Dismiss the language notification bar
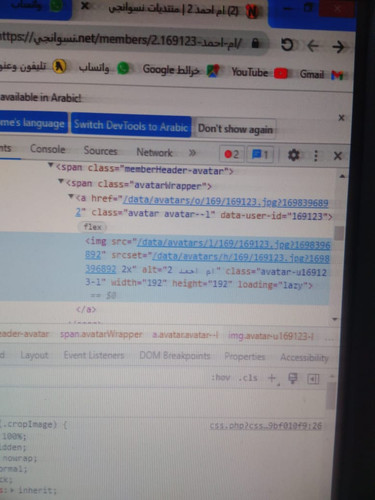 (341, 118)
